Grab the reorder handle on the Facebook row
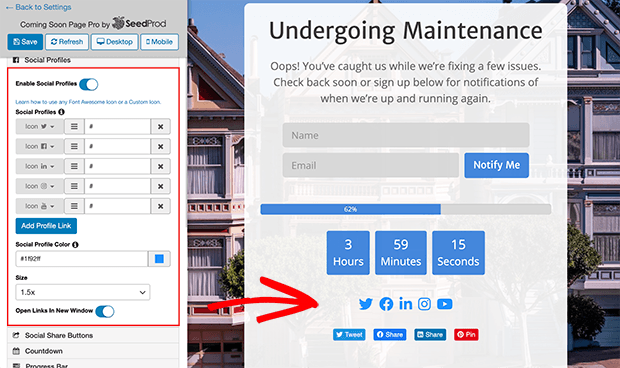Image resolution: width=620 pixels, height=368 pixels. (x=74, y=146)
